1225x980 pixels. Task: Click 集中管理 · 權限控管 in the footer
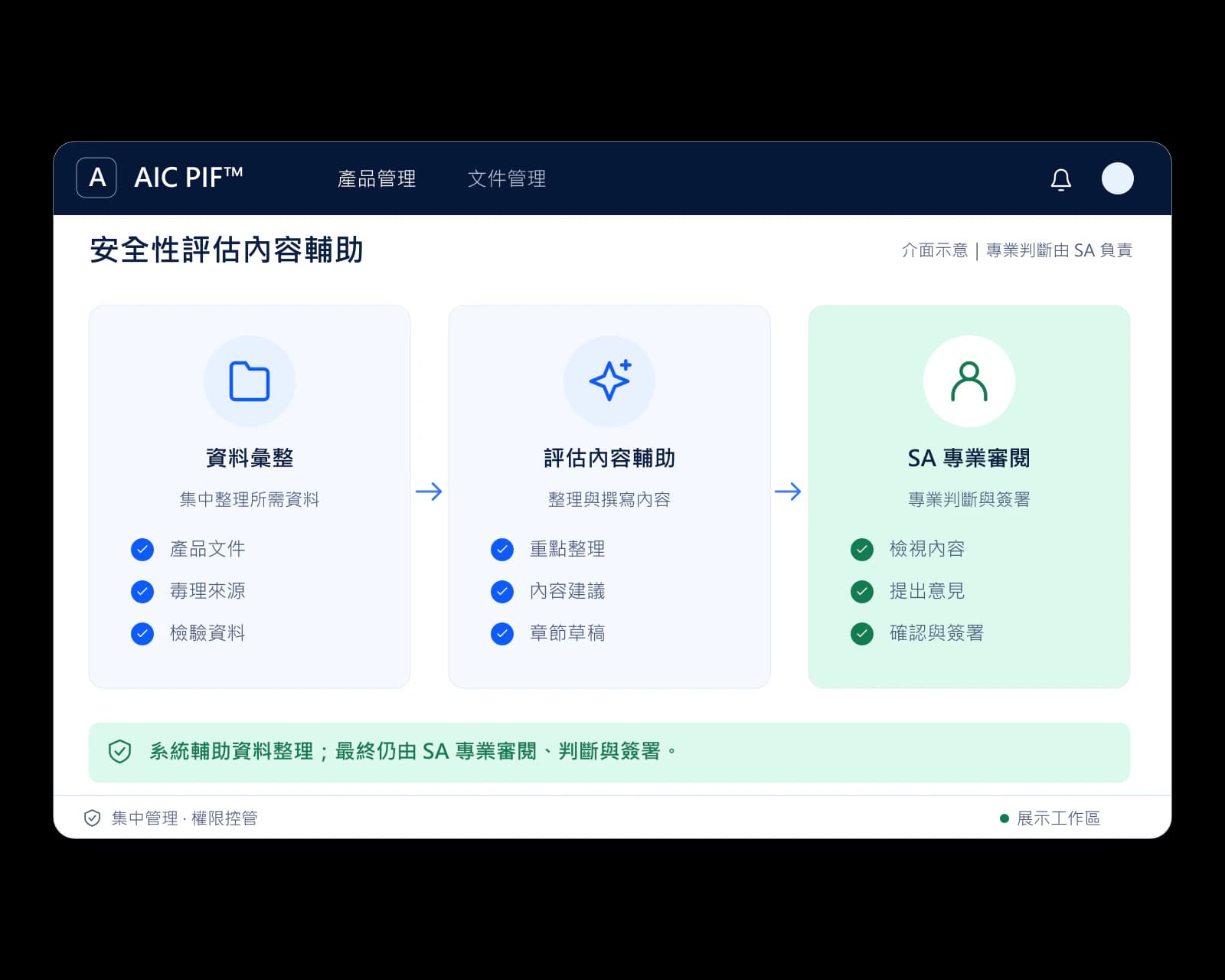[x=185, y=818]
